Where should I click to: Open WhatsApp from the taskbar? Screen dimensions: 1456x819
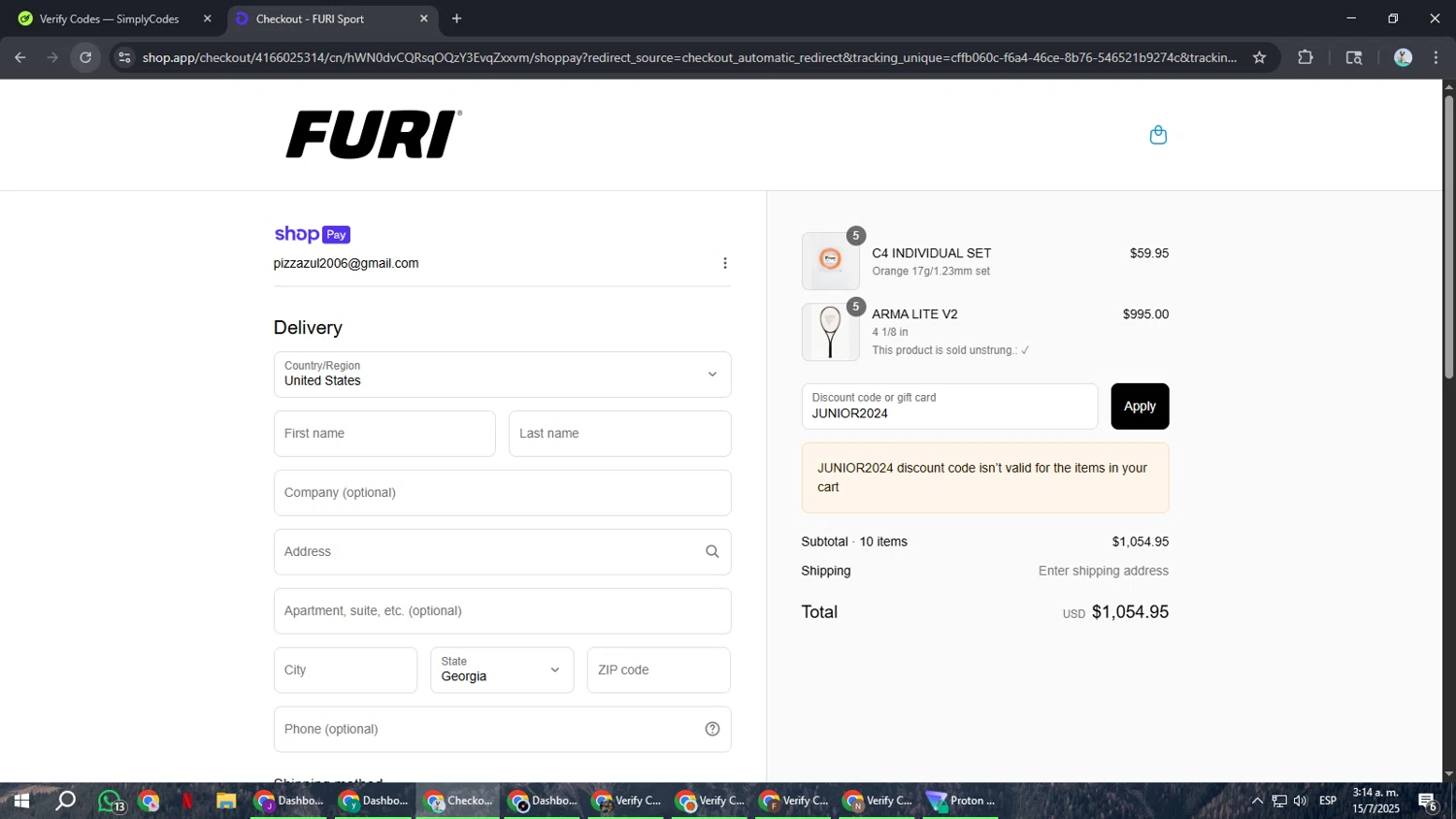(111, 801)
